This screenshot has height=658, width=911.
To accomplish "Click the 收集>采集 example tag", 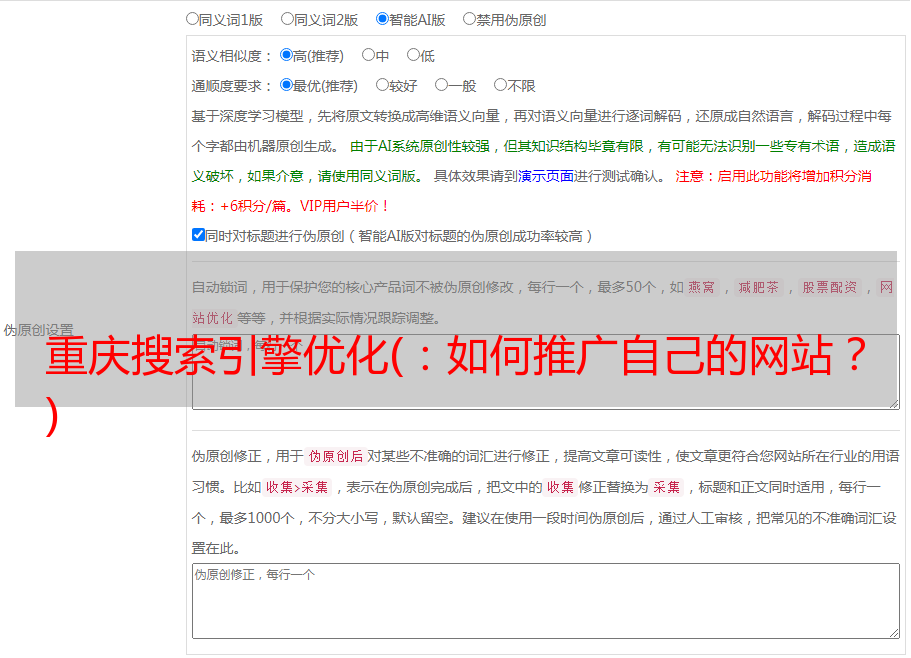I will click(x=297, y=487).
